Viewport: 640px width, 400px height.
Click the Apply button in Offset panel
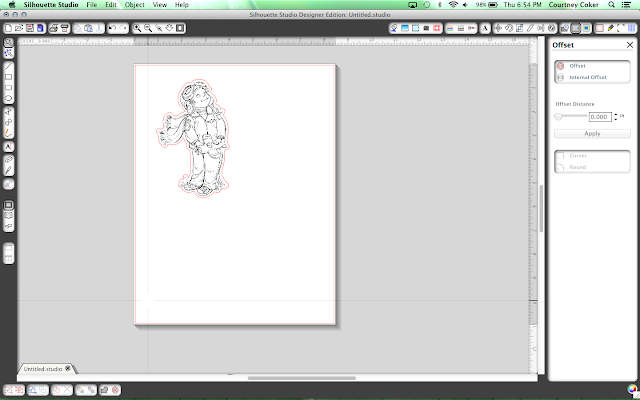tap(592, 133)
